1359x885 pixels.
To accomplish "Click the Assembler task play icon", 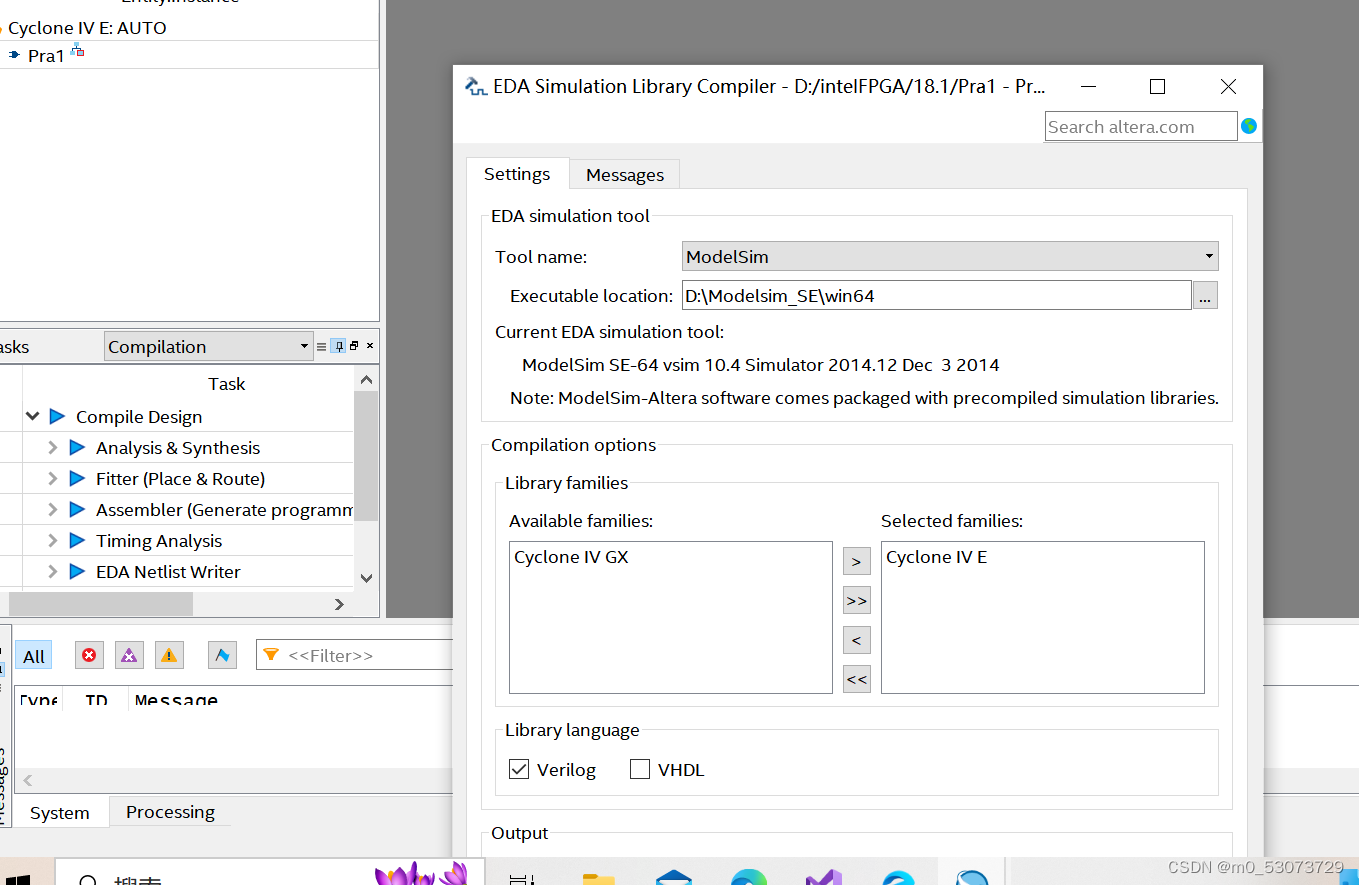I will pos(77,510).
